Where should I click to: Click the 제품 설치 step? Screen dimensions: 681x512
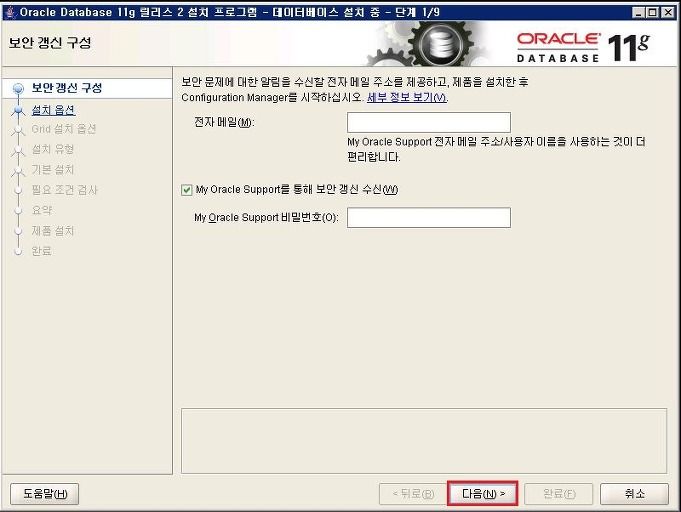53,231
